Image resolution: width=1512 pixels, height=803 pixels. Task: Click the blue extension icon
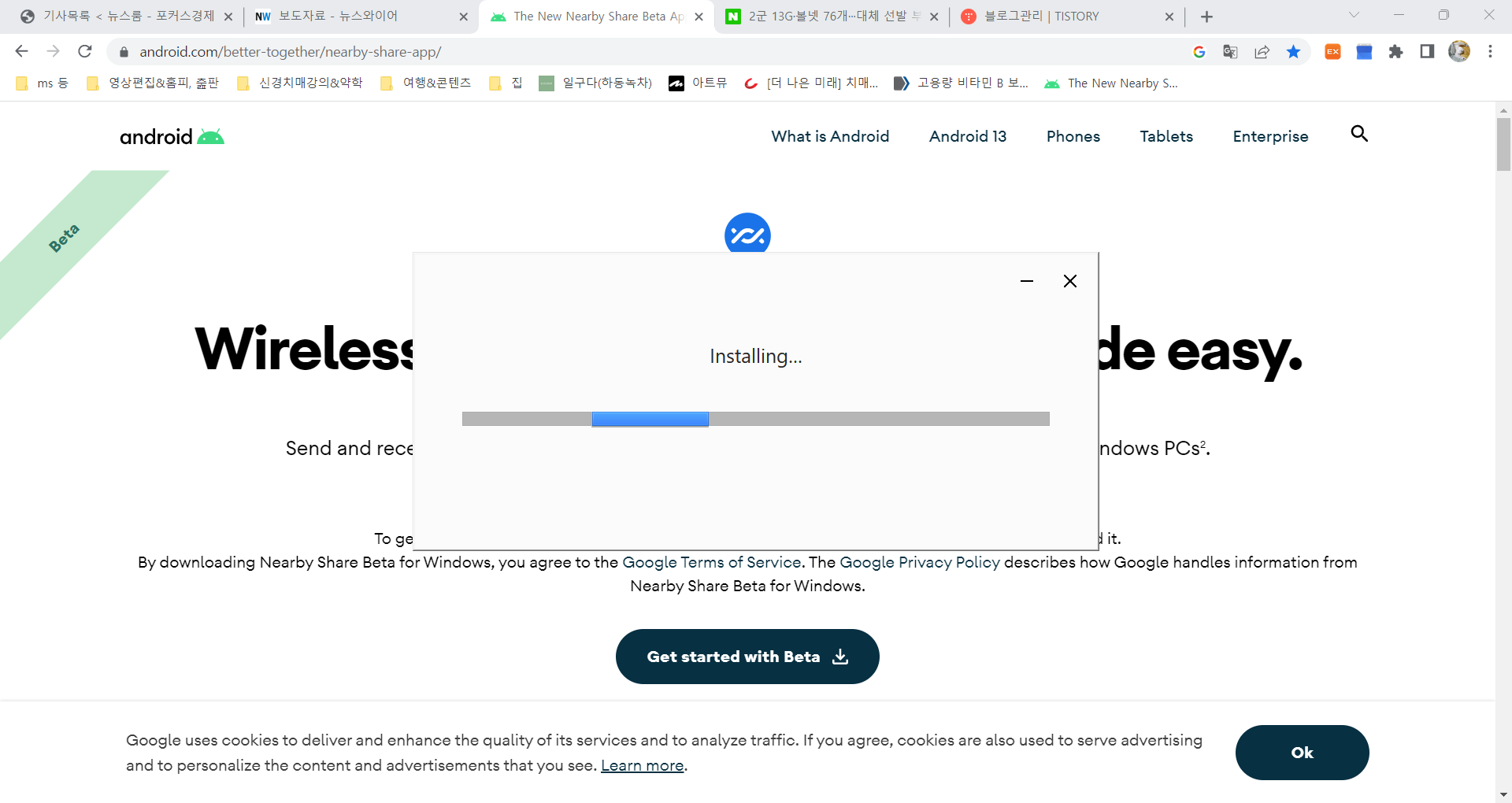pyautogui.click(x=1364, y=52)
